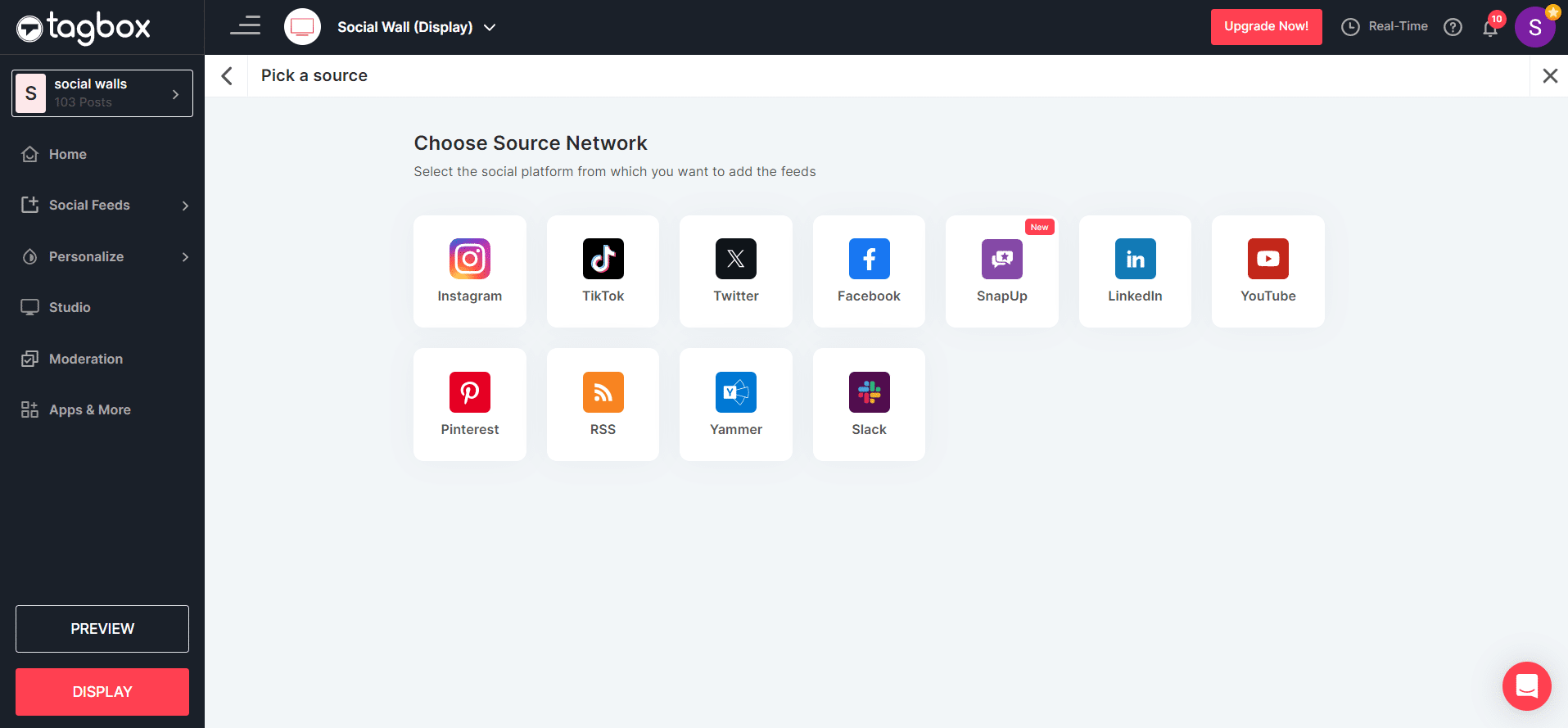Select the Pinterest source icon
1568x728 pixels.
pyautogui.click(x=469, y=404)
